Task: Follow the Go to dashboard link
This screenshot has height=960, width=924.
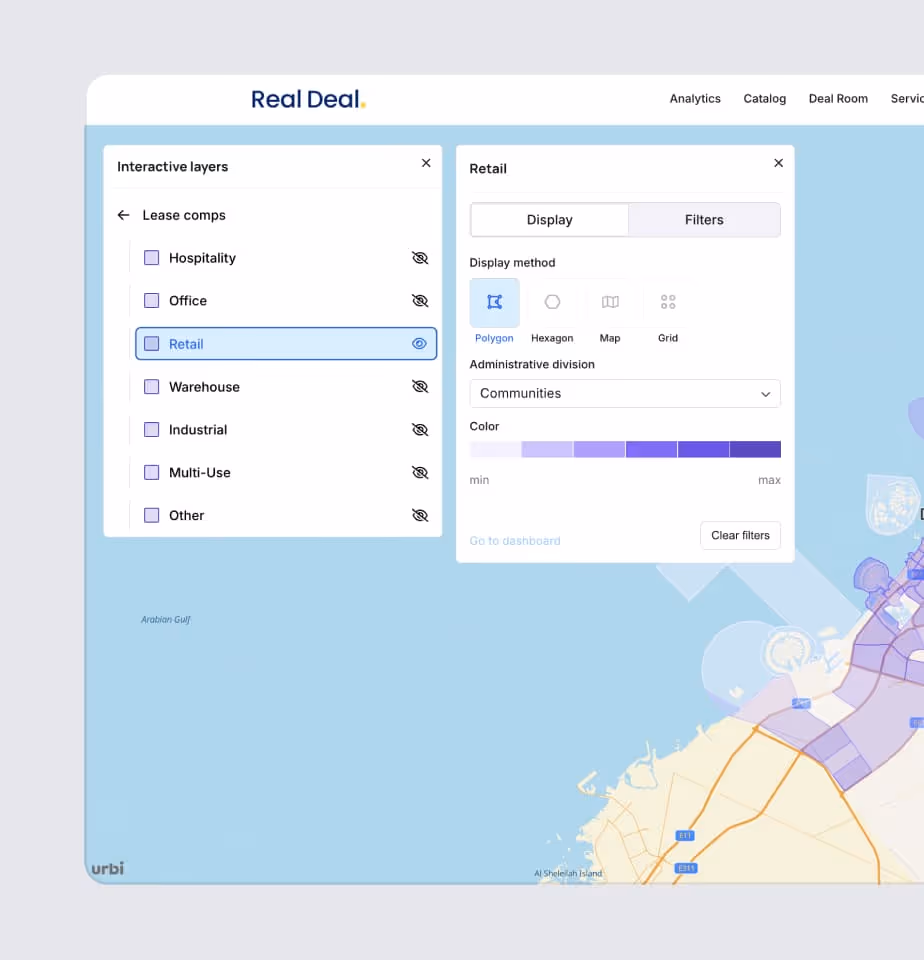Action: point(514,541)
